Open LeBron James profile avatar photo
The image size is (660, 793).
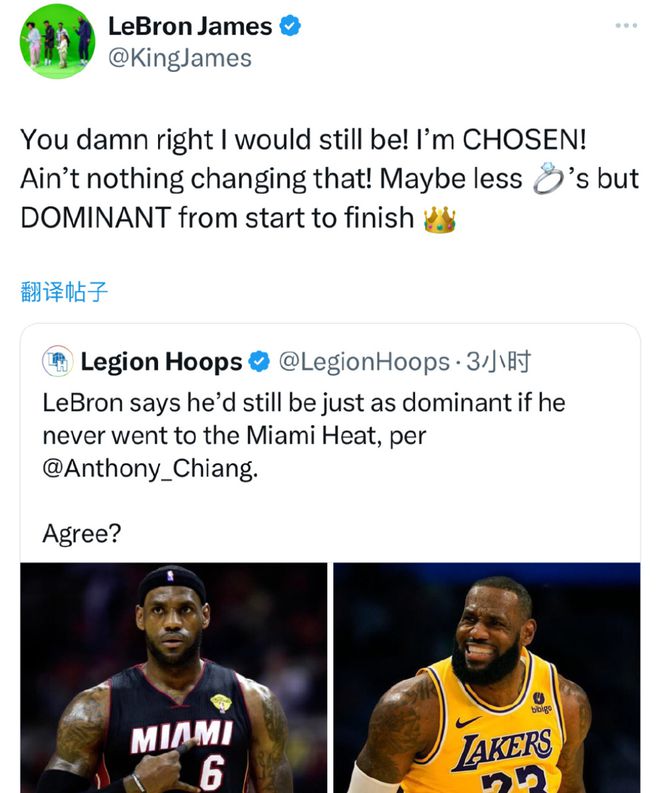(x=55, y=41)
